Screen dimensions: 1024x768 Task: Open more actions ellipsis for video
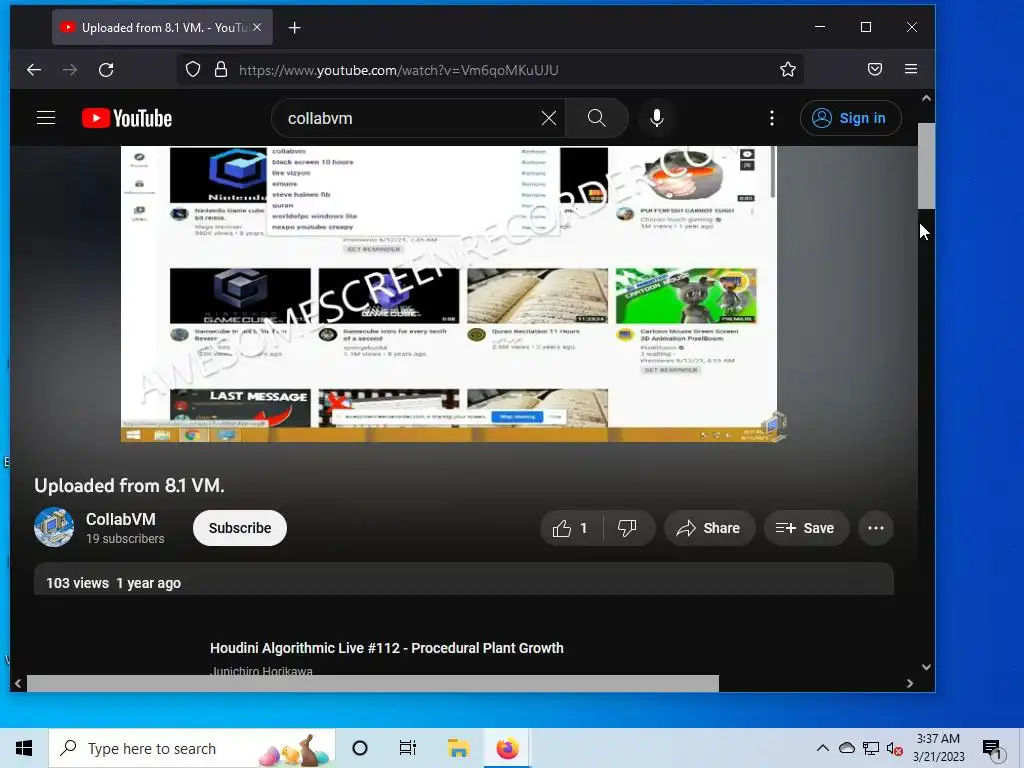coord(876,528)
